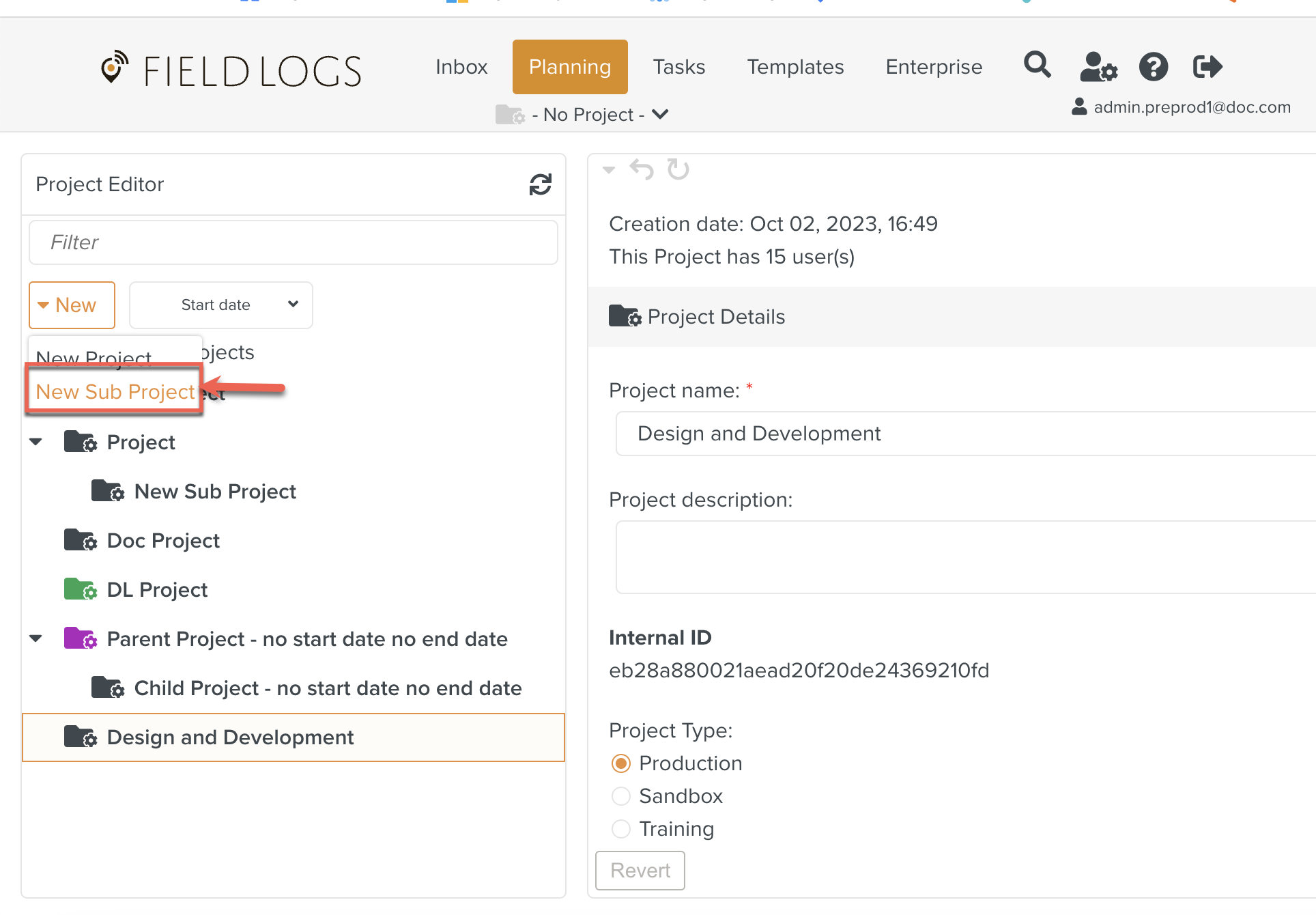Click the logout arrow icon
Viewport: 1316px width, 915px height.
point(1207,67)
